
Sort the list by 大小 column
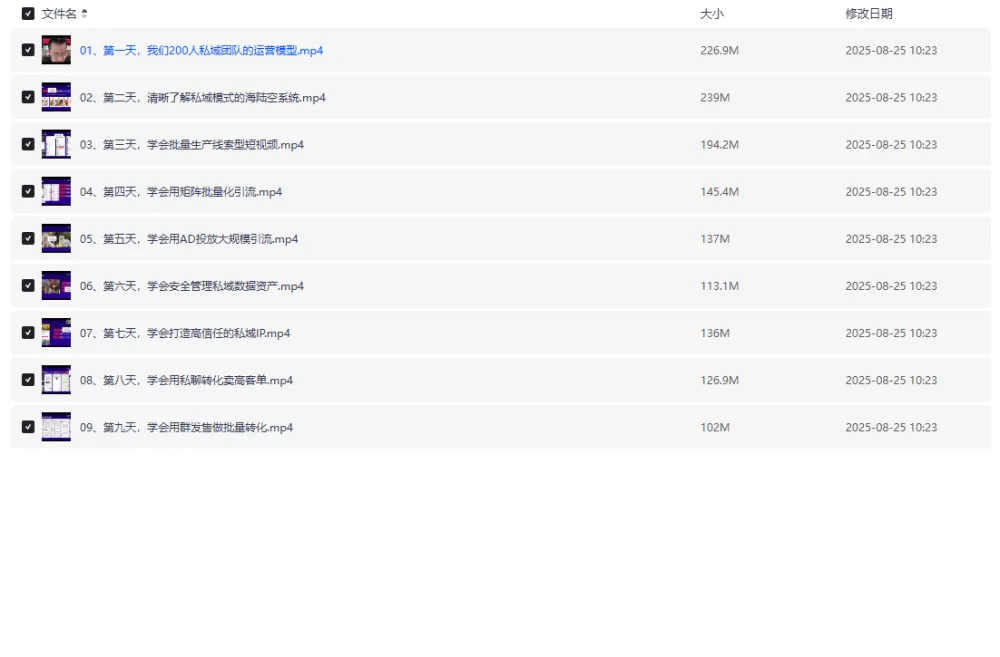tap(711, 14)
